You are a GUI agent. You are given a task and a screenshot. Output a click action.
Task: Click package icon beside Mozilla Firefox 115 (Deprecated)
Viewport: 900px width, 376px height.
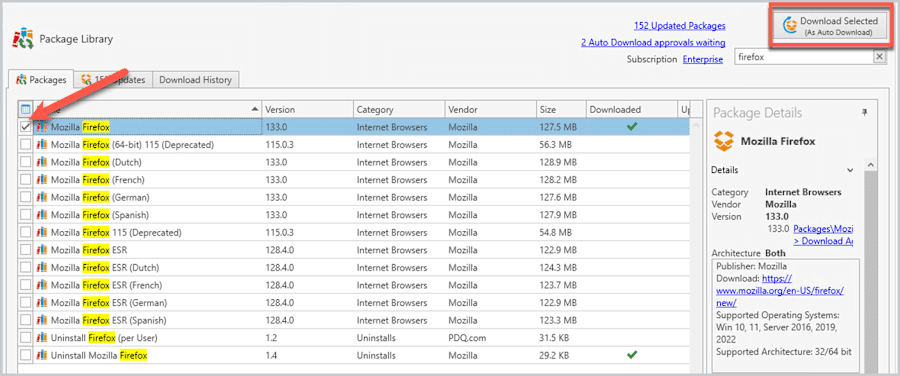[41, 232]
